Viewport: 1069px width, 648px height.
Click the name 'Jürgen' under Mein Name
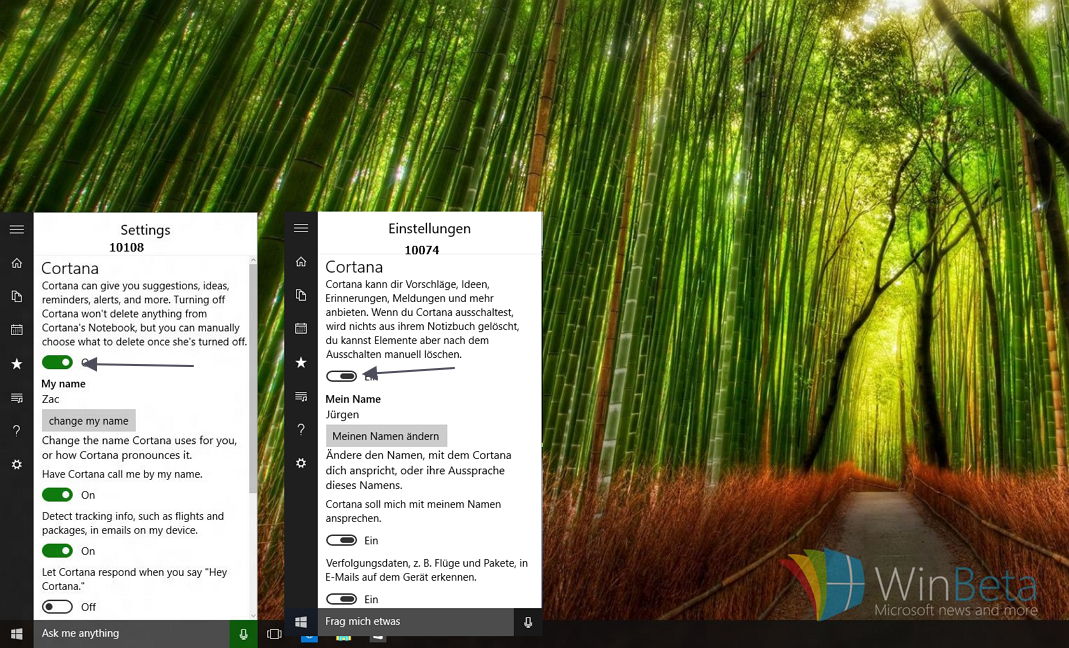342,414
